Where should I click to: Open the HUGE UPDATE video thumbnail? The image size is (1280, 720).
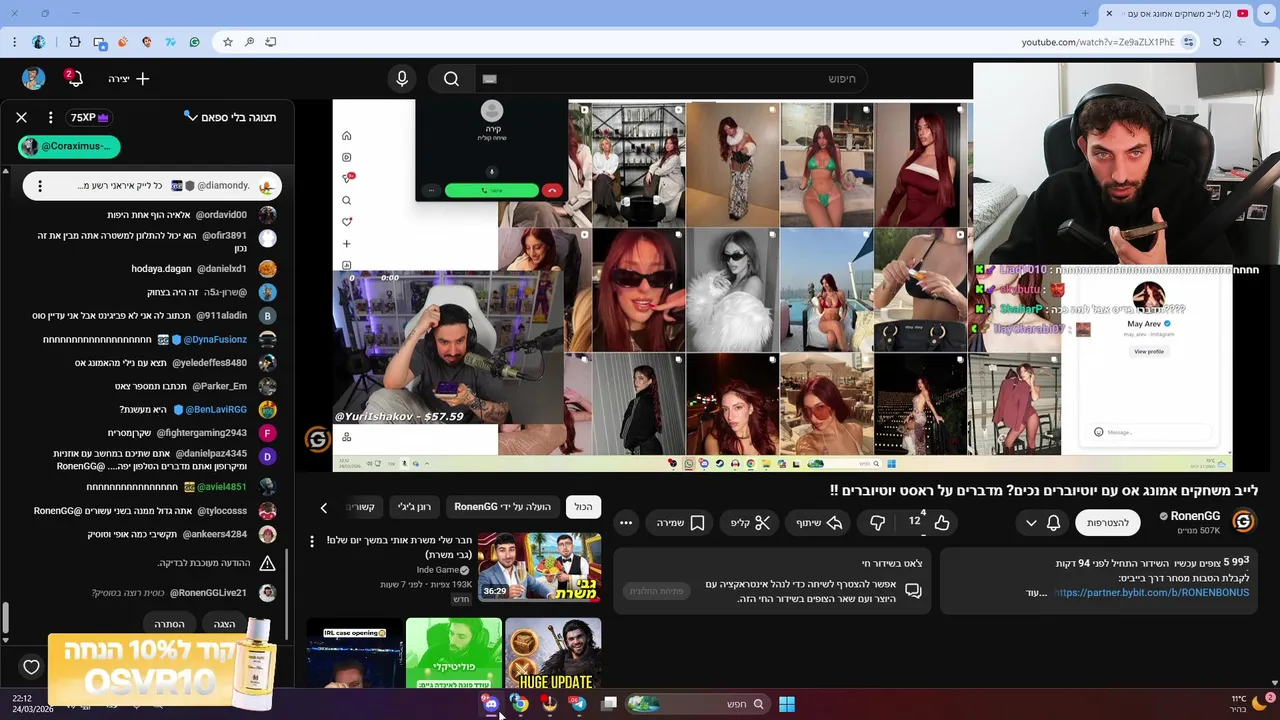553,653
